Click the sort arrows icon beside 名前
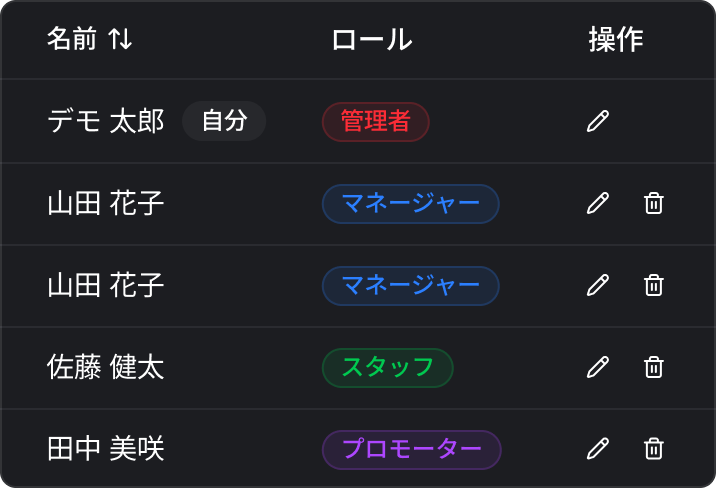This screenshot has height=488, width=716. (x=120, y=40)
